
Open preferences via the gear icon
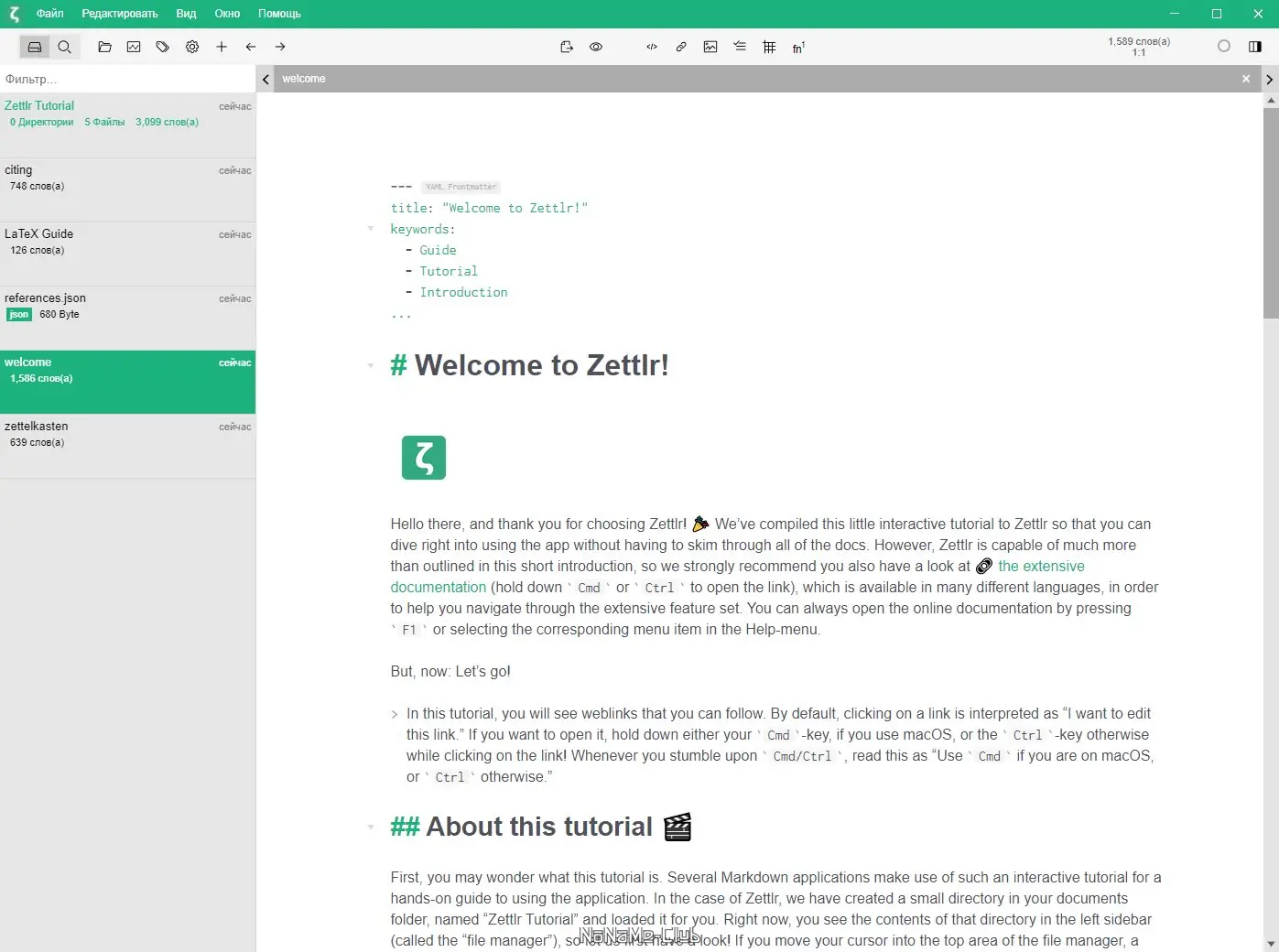coord(192,47)
